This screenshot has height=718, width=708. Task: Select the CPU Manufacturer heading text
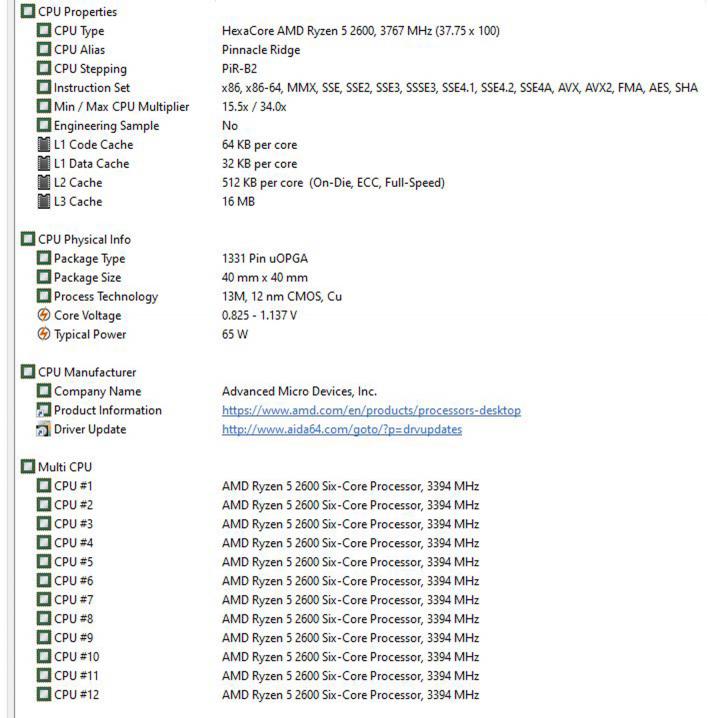(87, 372)
